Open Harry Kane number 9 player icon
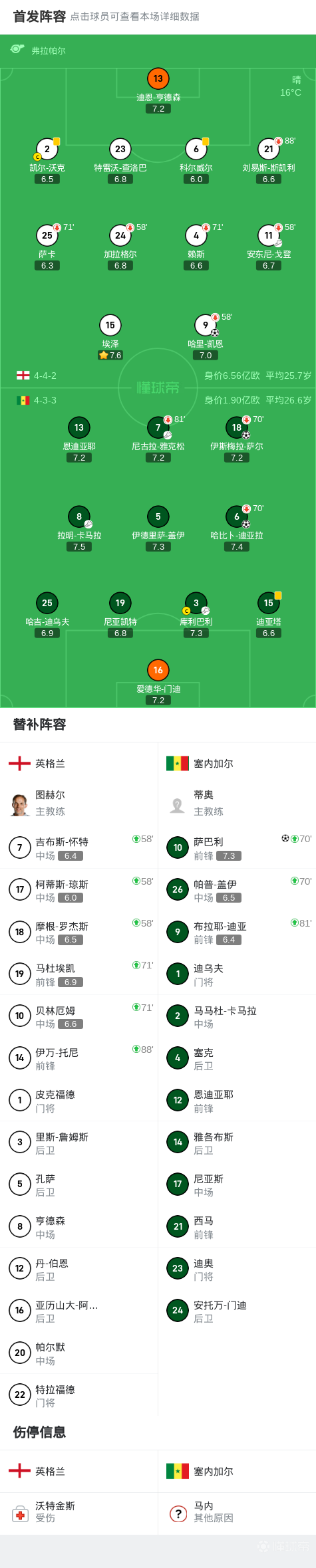316x1568 pixels. coord(206,325)
